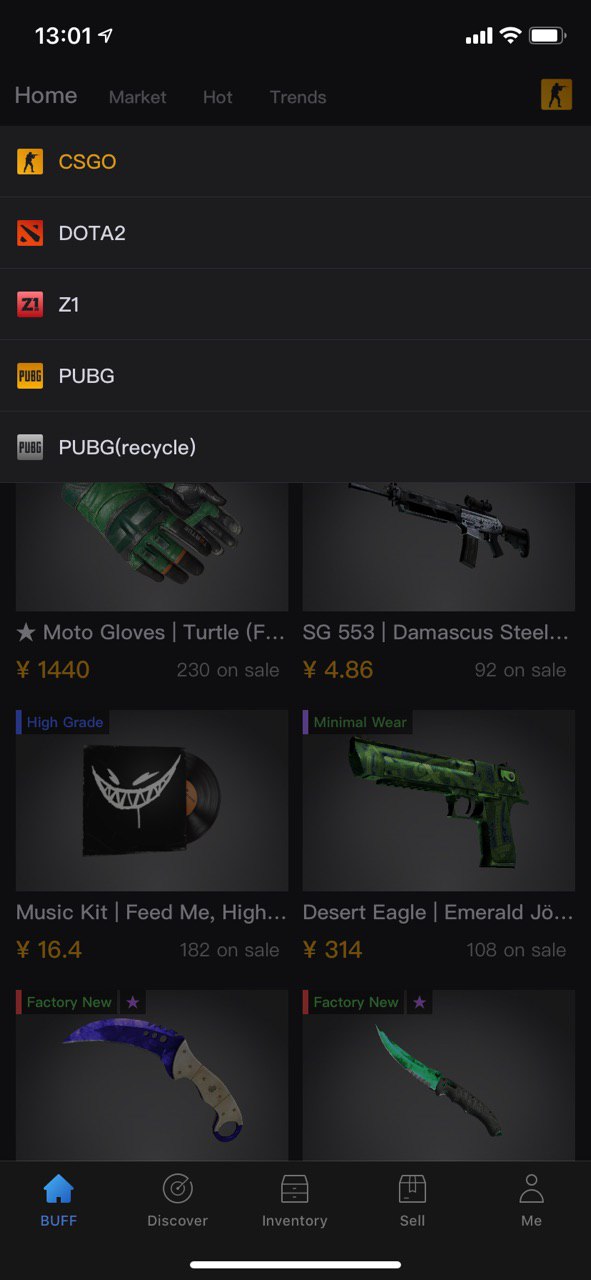Tap the BUFF home icon
This screenshot has width=591, height=1280.
click(59, 1189)
